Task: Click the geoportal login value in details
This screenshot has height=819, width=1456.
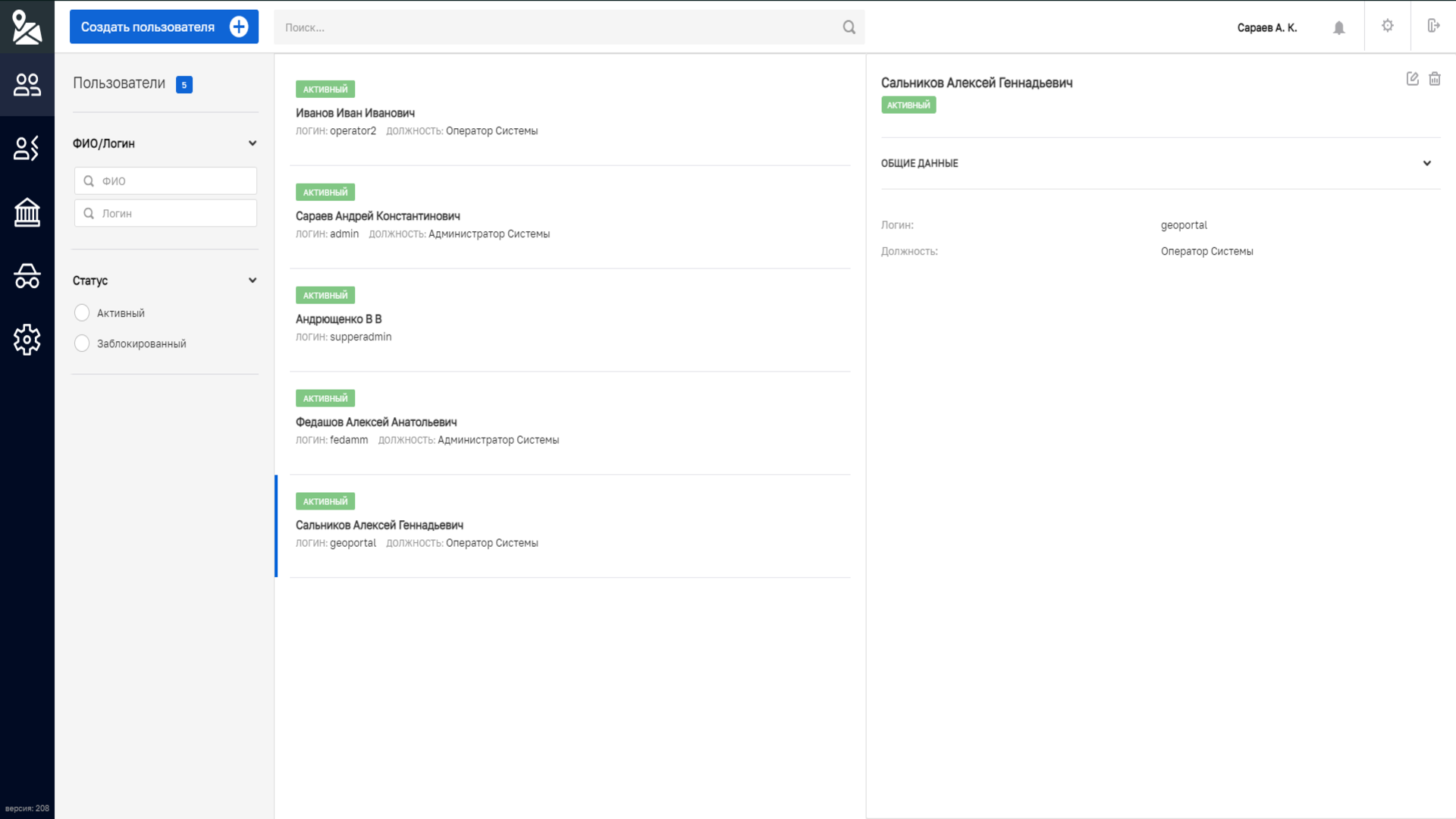Action: point(1184,225)
